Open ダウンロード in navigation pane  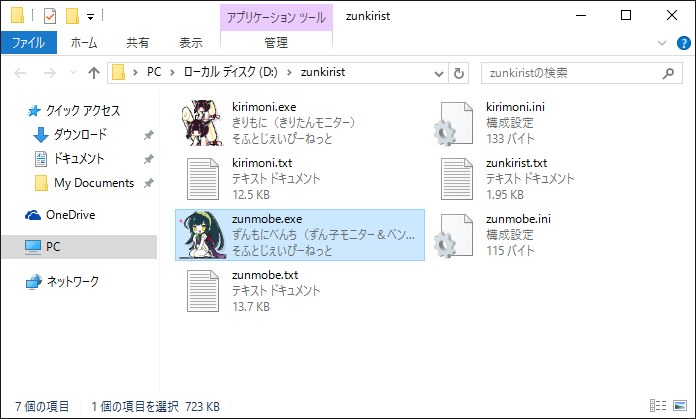(80, 134)
